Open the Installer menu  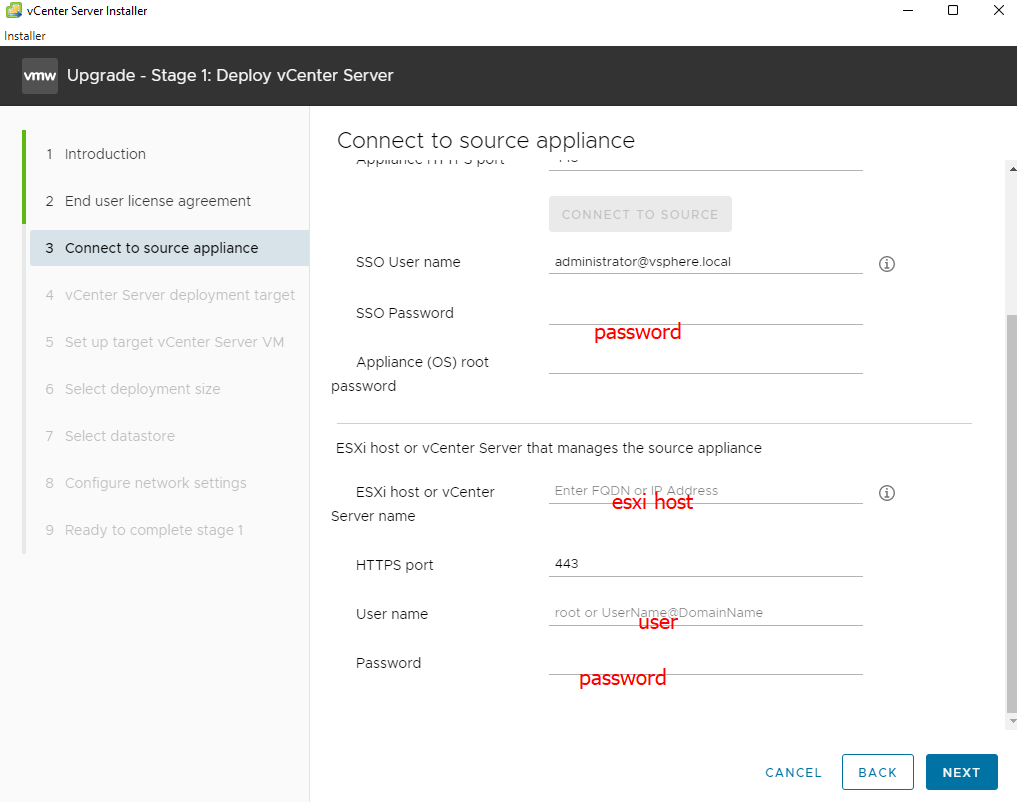tap(25, 36)
